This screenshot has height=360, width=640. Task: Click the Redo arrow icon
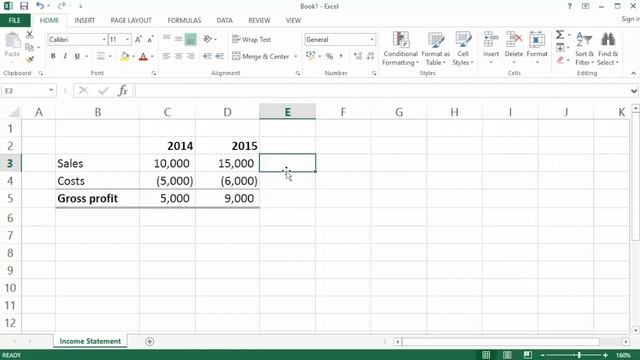tap(61, 6)
